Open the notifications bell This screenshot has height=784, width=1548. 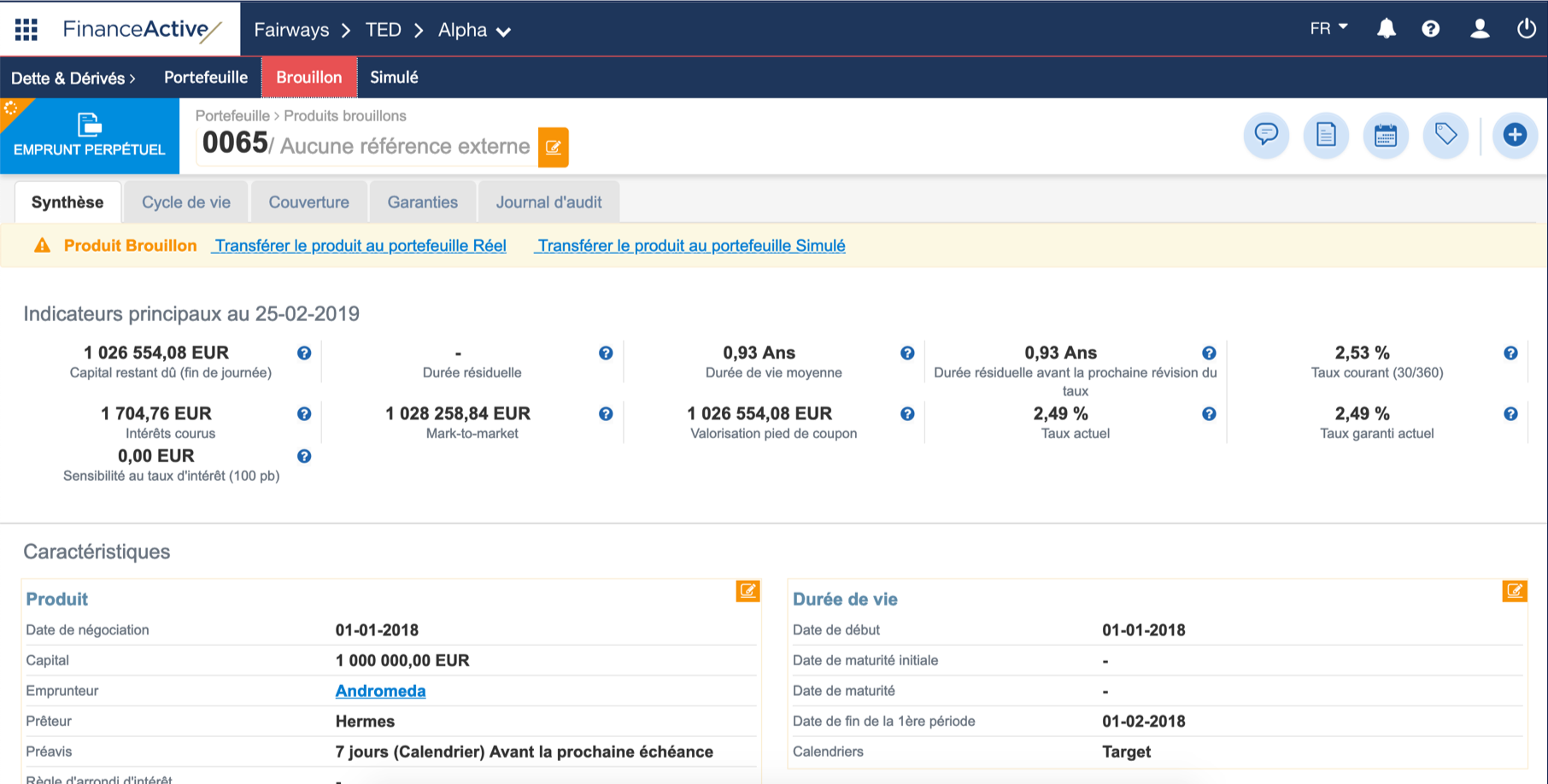pyautogui.click(x=1386, y=28)
